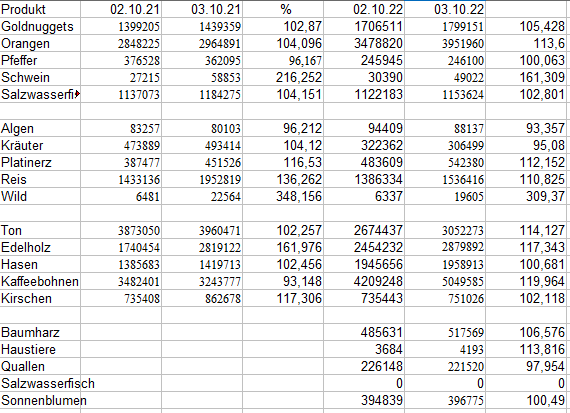This screenshot has width=570, height=413.
Task: Select the Produkt header cell
Action: pyautogui.click(x=40, y=9)
